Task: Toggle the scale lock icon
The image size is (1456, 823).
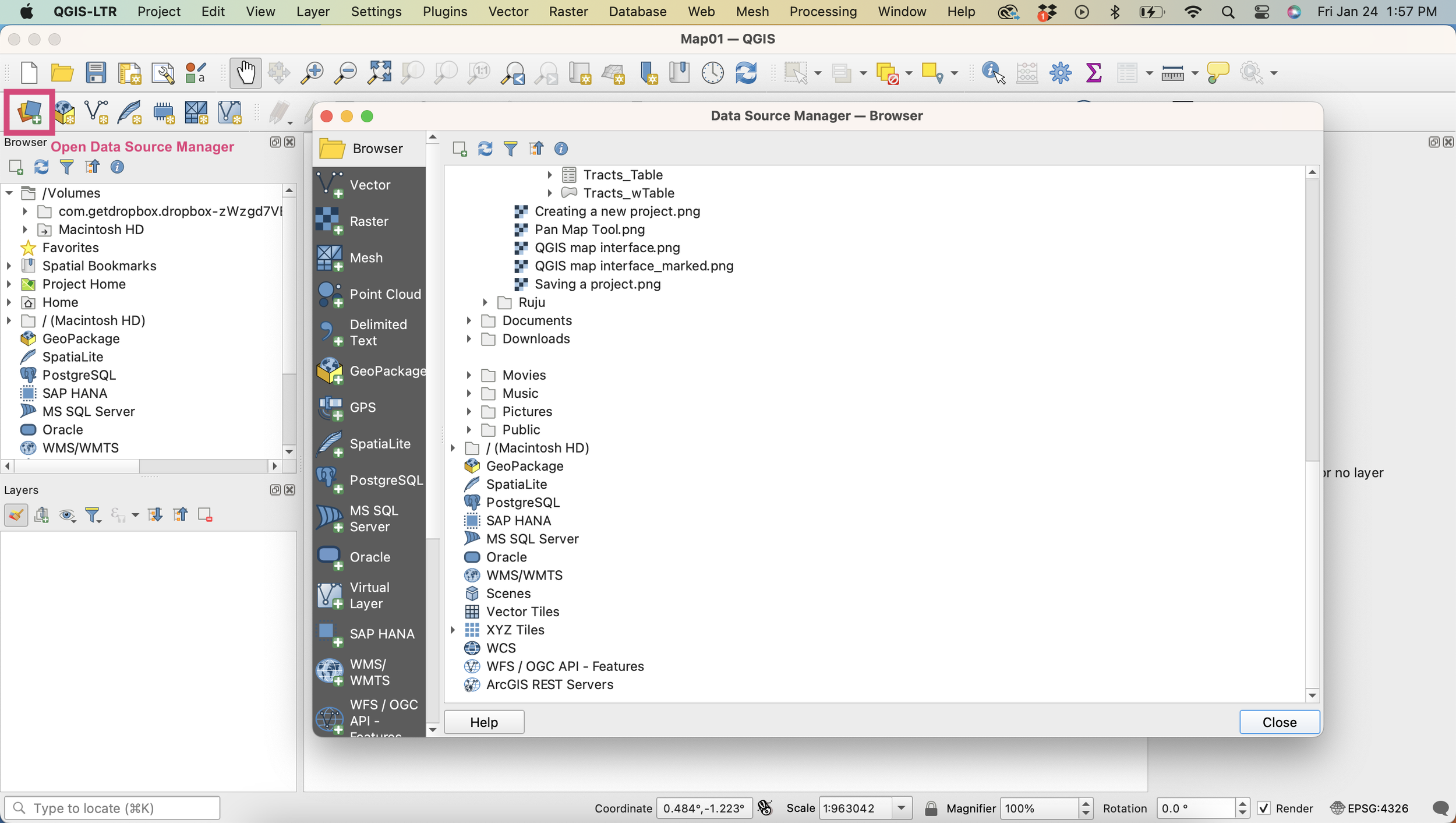Action: pos(931,808)
